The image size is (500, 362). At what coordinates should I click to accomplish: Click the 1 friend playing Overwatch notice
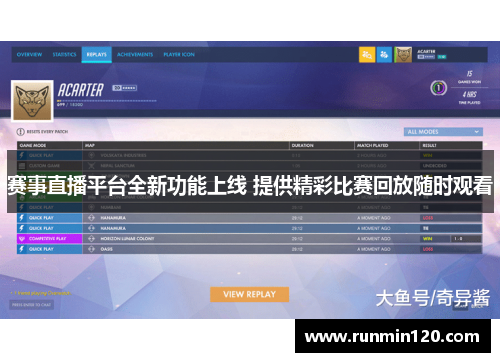(41, 293)
